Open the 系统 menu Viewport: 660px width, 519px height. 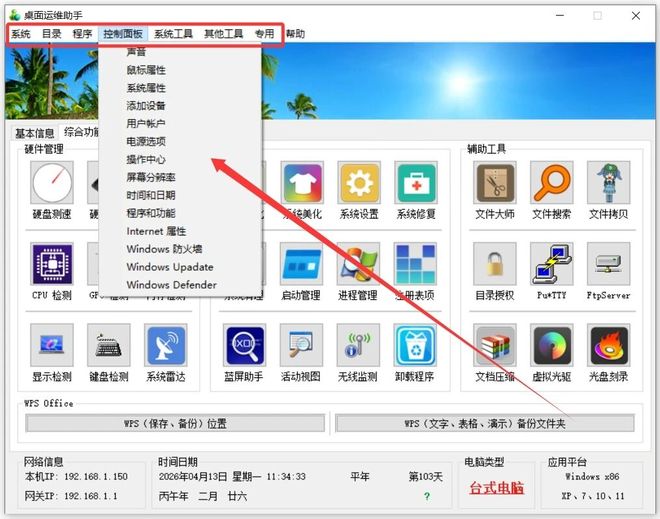(21, 34)
